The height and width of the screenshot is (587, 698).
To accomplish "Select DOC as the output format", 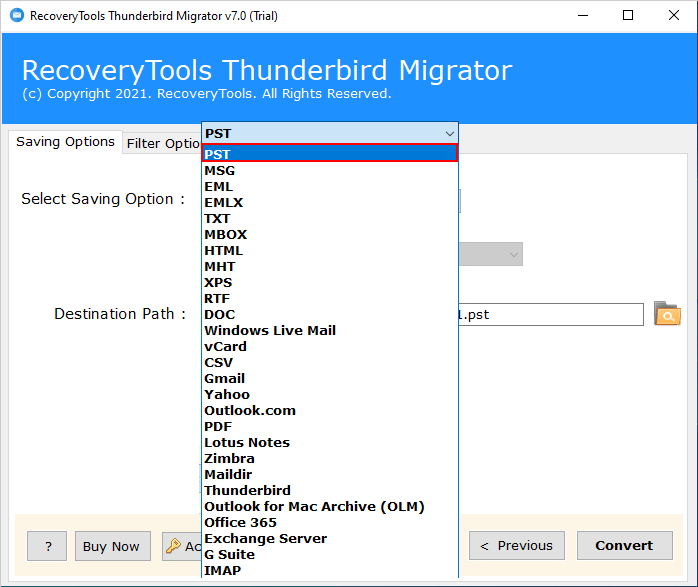I will pyautogui.click(x=329, y=315).
